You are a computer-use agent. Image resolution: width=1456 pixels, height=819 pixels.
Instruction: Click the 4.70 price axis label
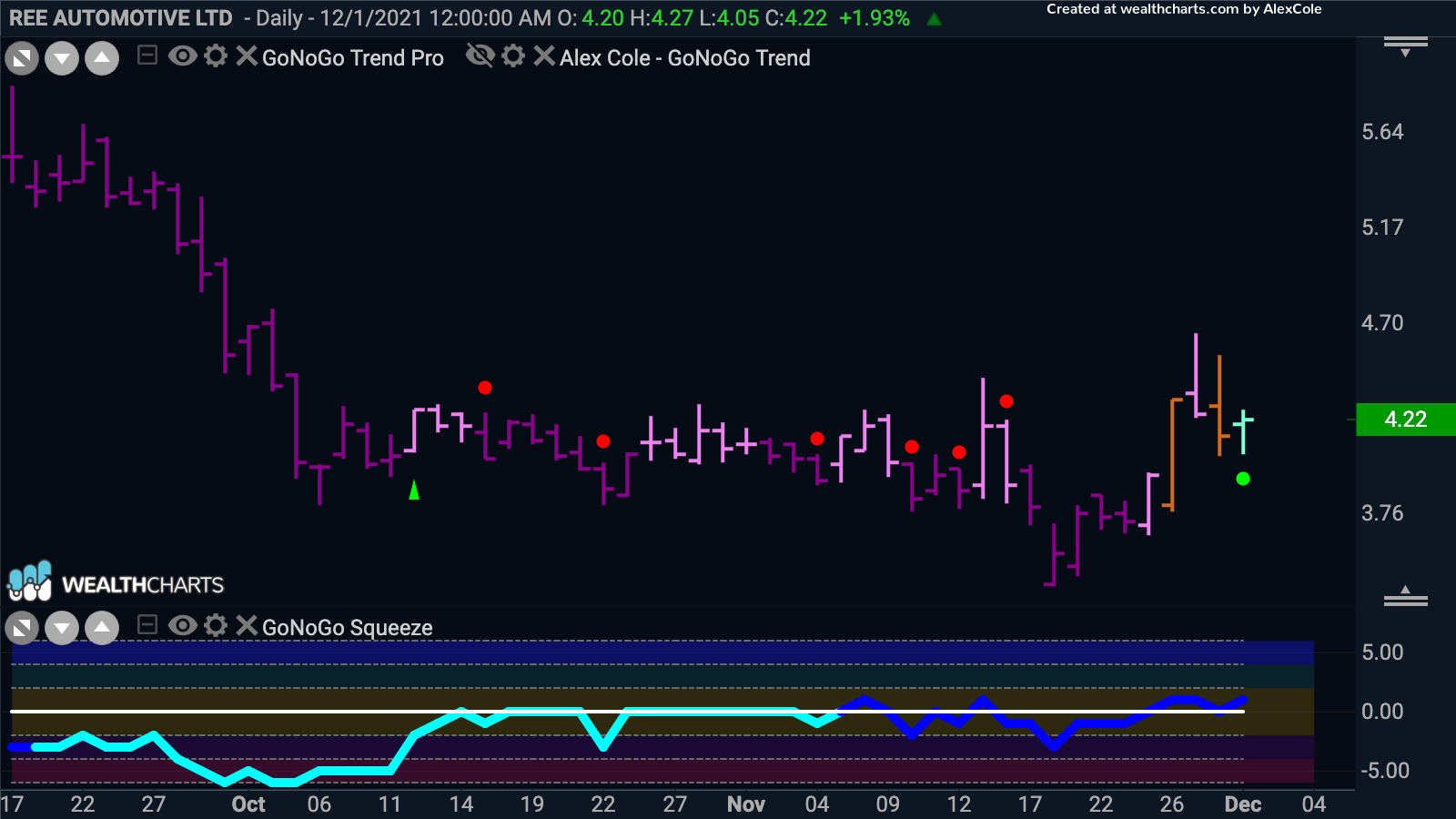tap(1382, 323)
